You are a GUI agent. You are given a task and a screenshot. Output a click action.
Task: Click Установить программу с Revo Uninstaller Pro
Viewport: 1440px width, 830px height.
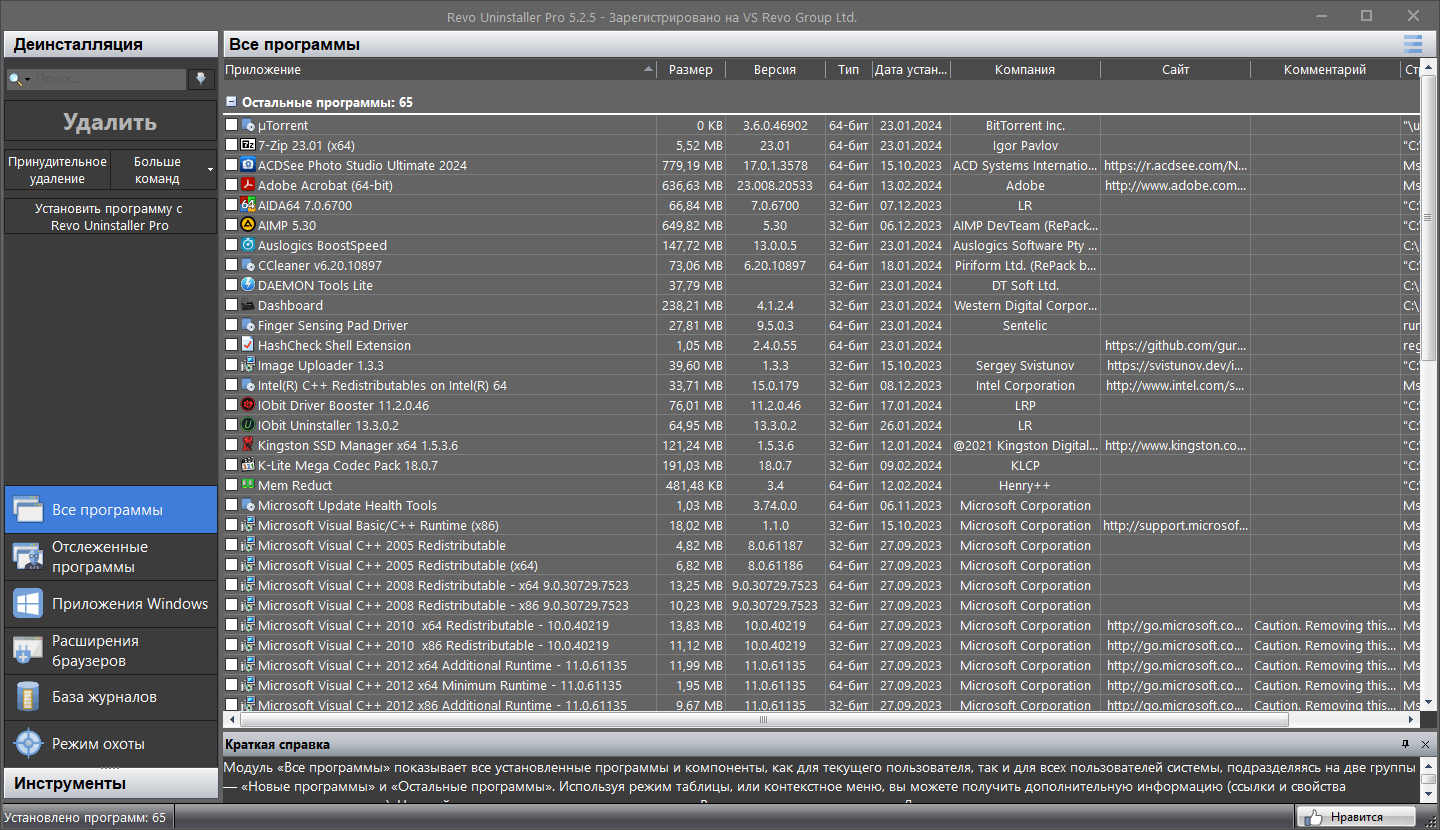[x=110, y=216]
